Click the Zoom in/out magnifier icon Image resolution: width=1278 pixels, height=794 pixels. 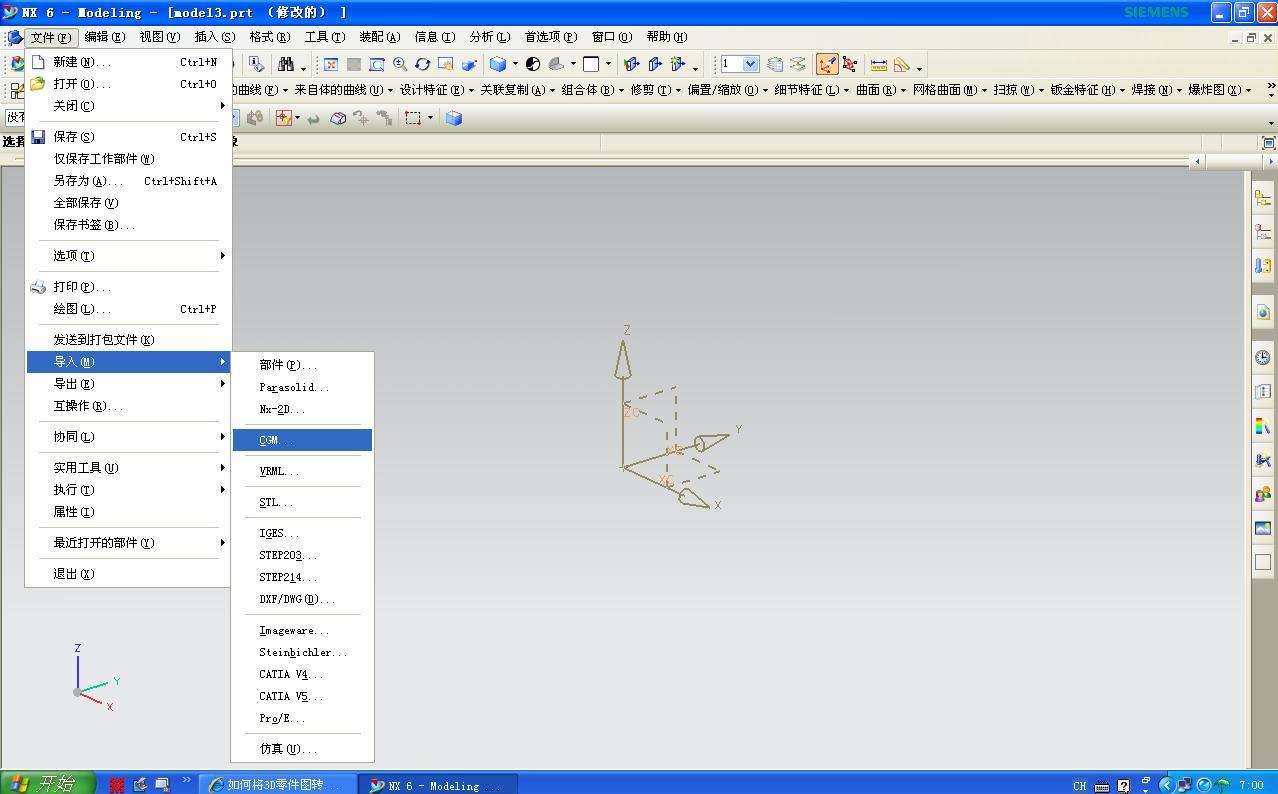point(400,64)
